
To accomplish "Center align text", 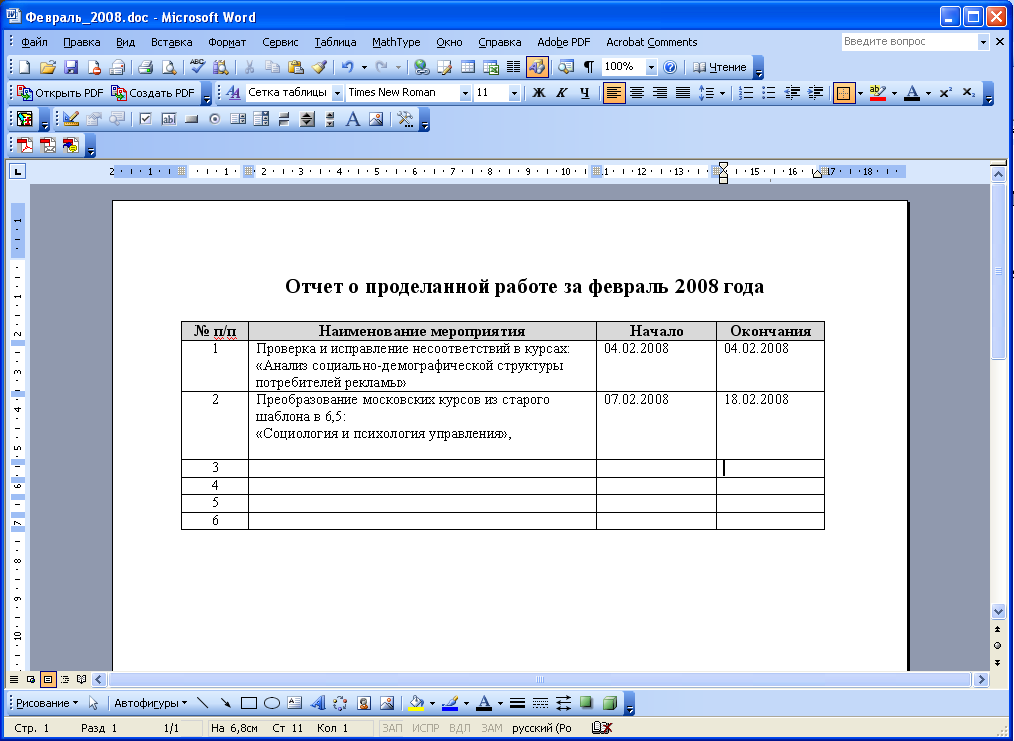I will coord(637,93).
